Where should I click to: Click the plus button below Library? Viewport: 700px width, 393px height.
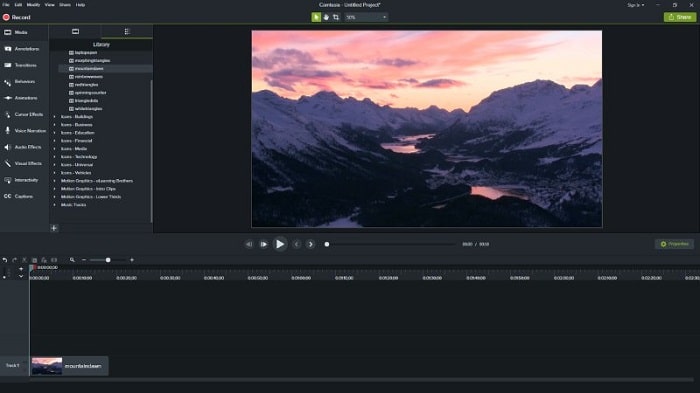click(54, 228)
